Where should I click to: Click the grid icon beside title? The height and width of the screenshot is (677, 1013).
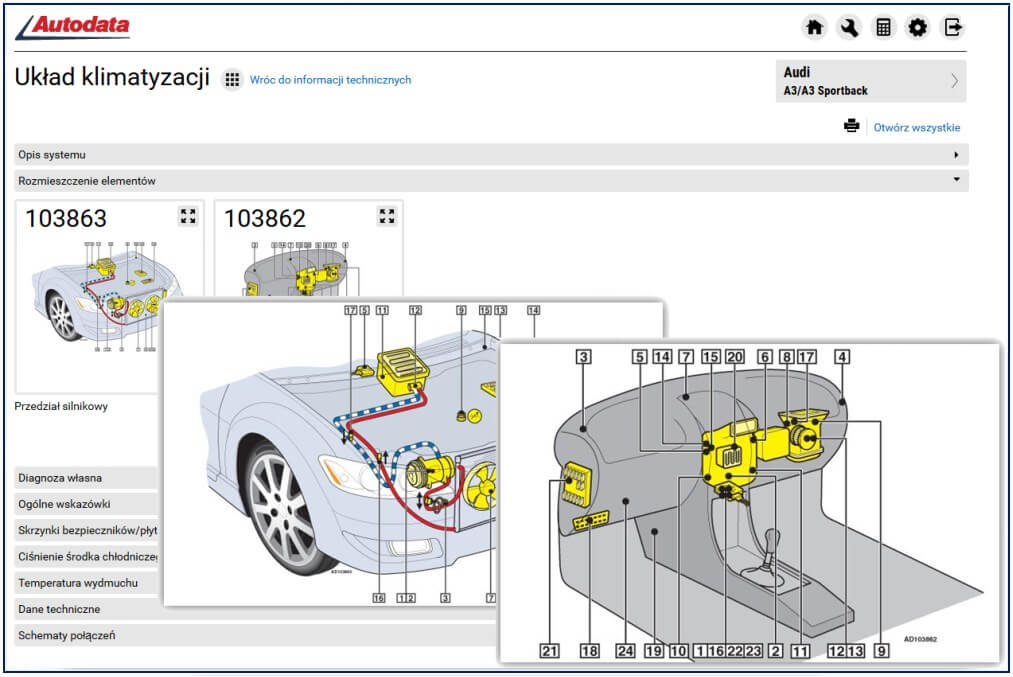[x=232, y=79]
